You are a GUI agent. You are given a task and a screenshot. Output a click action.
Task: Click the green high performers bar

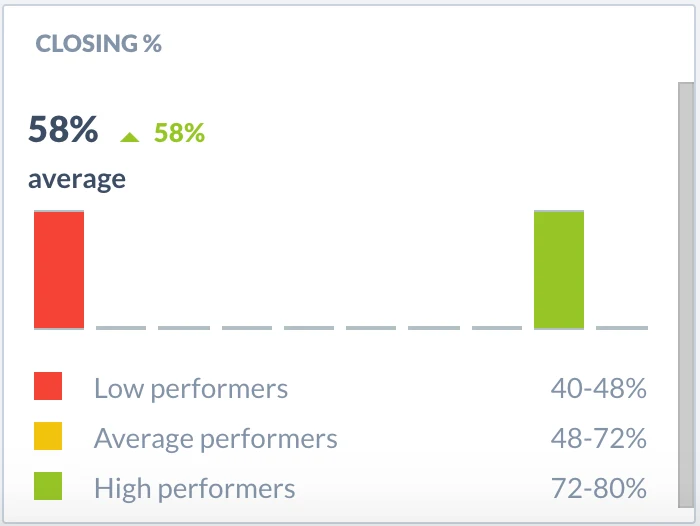[559, 270]
